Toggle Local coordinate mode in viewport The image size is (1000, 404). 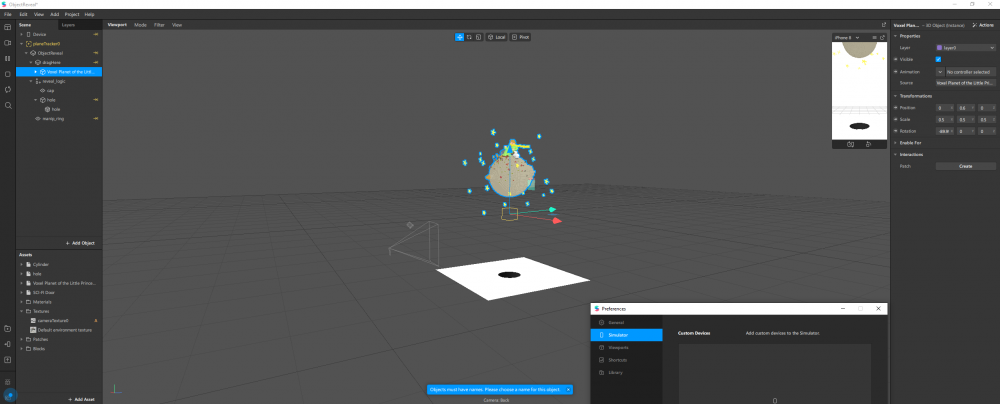[x=496, y=37]
